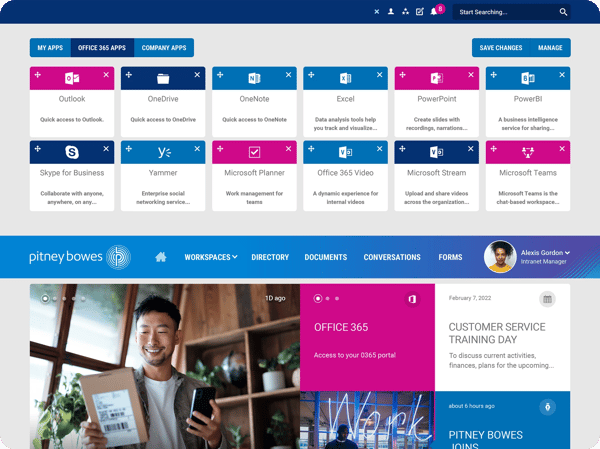Switch to the My Apps tab

click(x=50, y=47)
